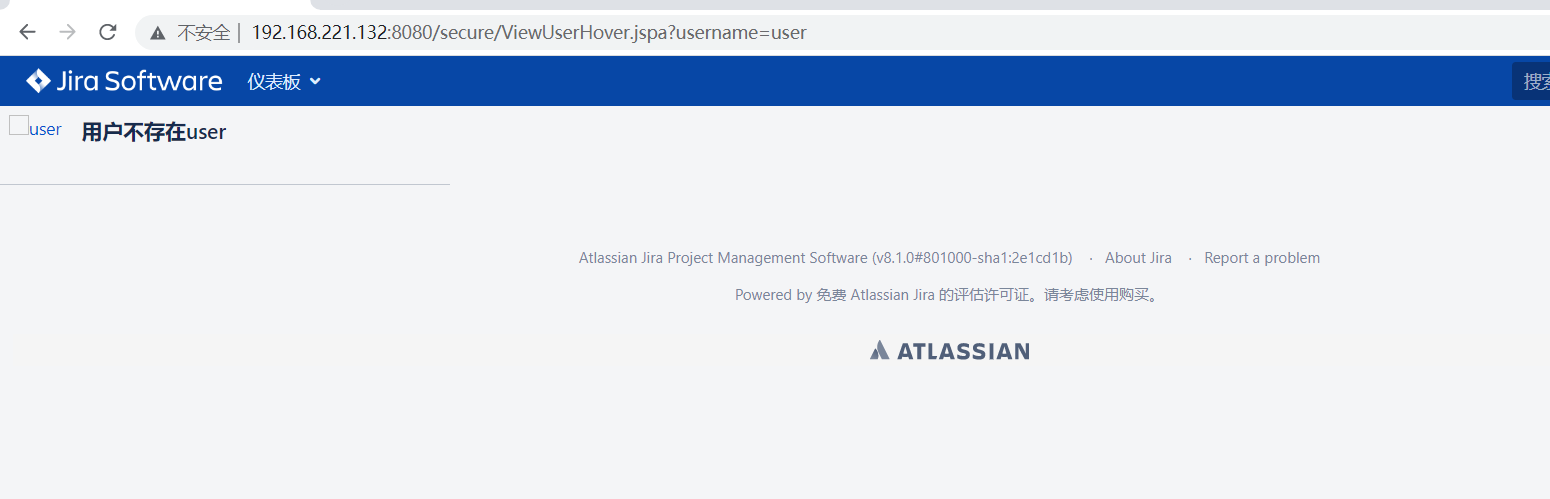Select the text 用户不存在user
This screenshot has width=1550, height=499.
point(154,132)
